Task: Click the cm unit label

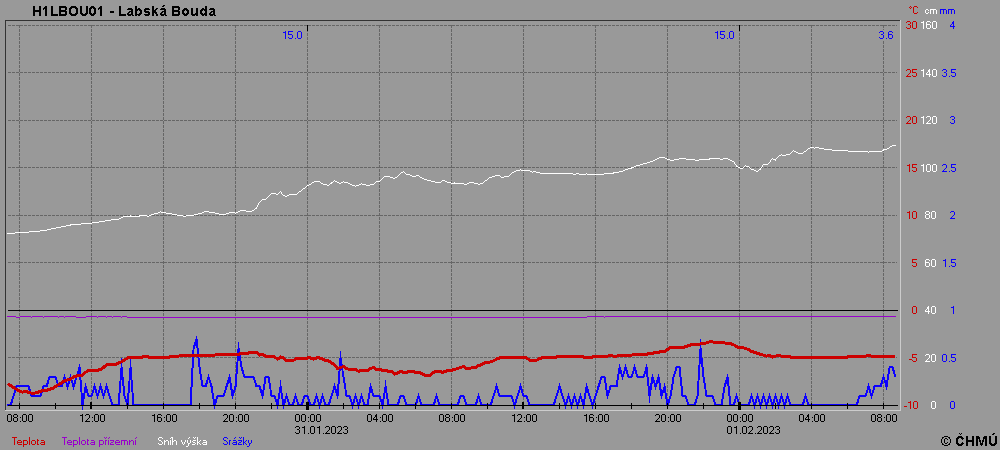Action: (930, 10)
